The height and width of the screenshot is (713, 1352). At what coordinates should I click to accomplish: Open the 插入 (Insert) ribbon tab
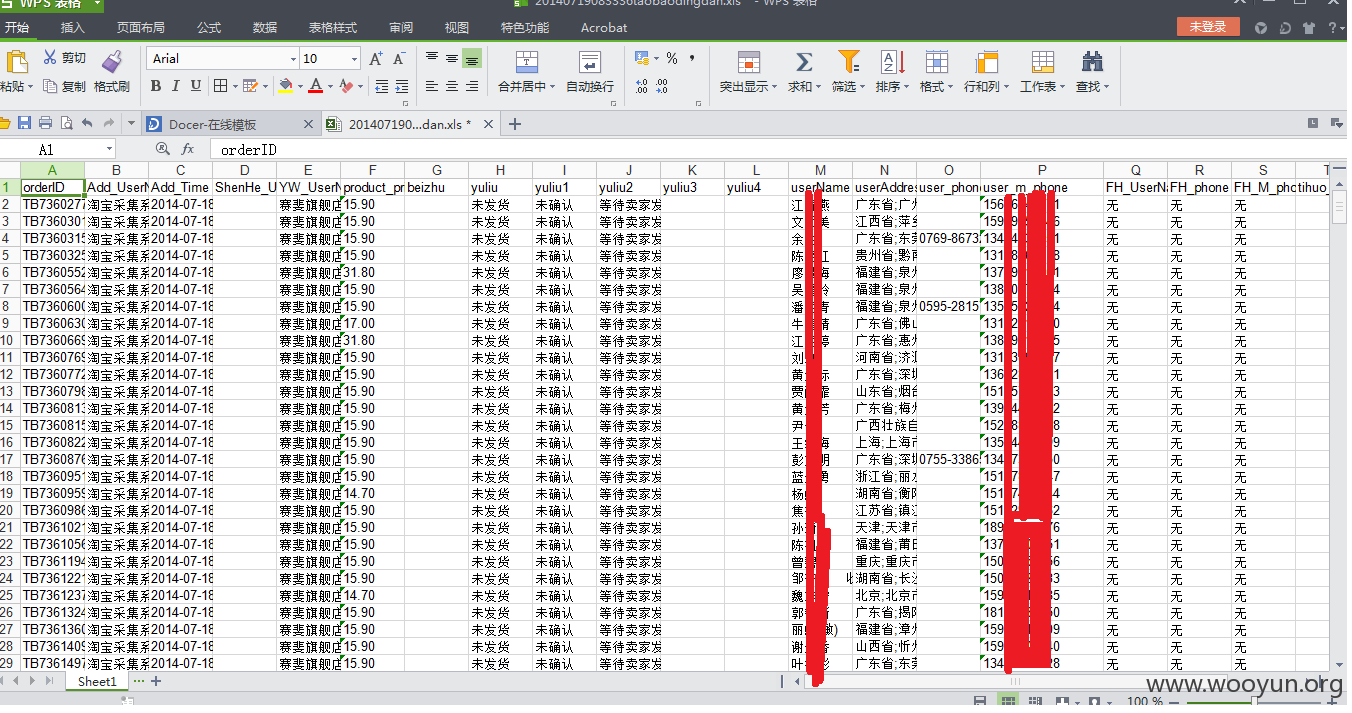[x=72, y=27]
